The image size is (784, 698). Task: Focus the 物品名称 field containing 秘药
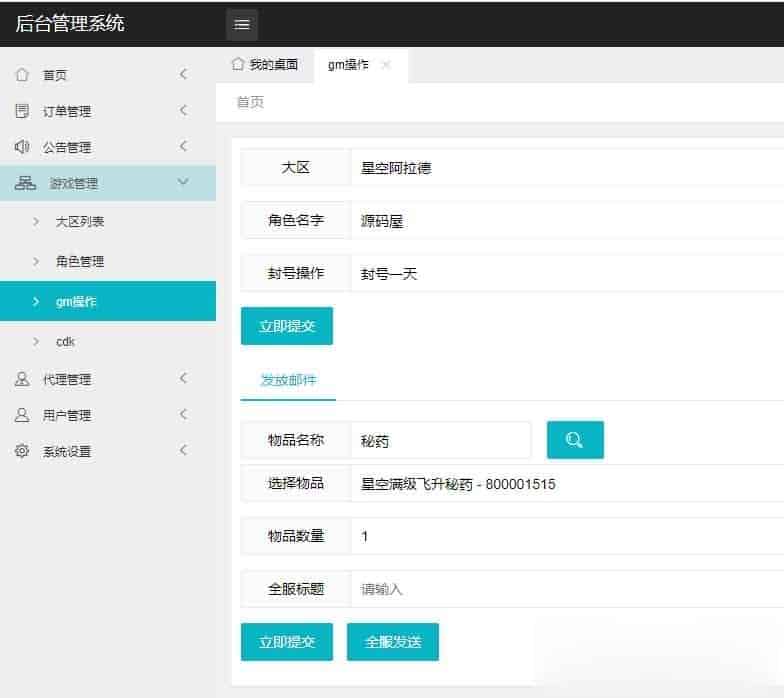click(x=440, y=440)
